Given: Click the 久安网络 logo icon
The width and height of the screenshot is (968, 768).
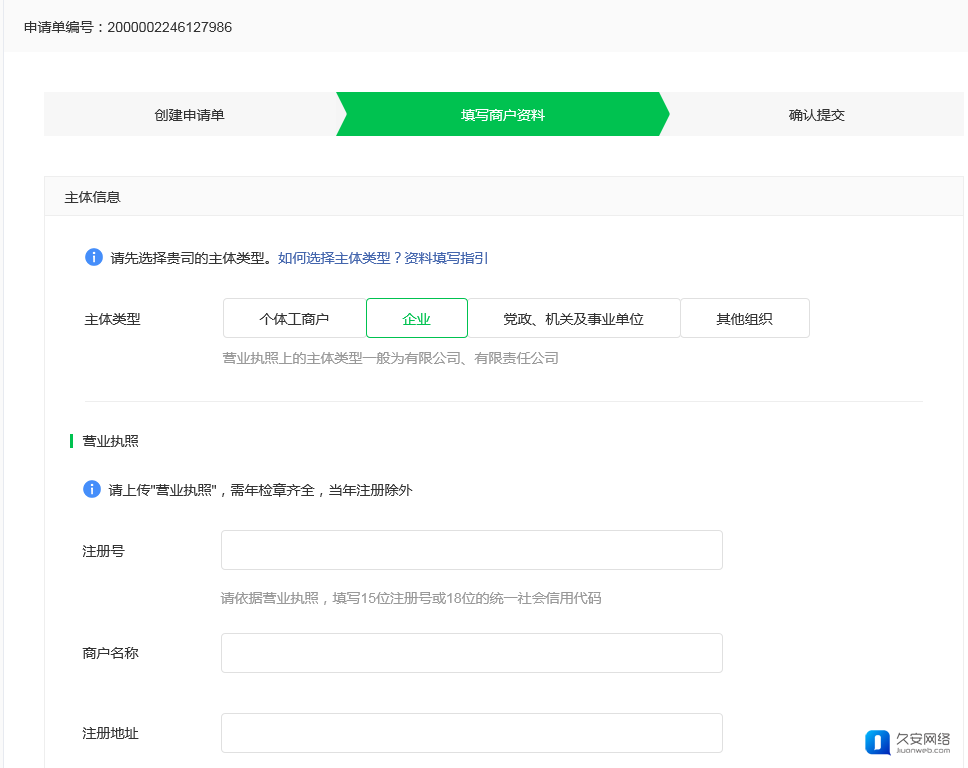Looking at the screenshot, I should coord(877,742).
